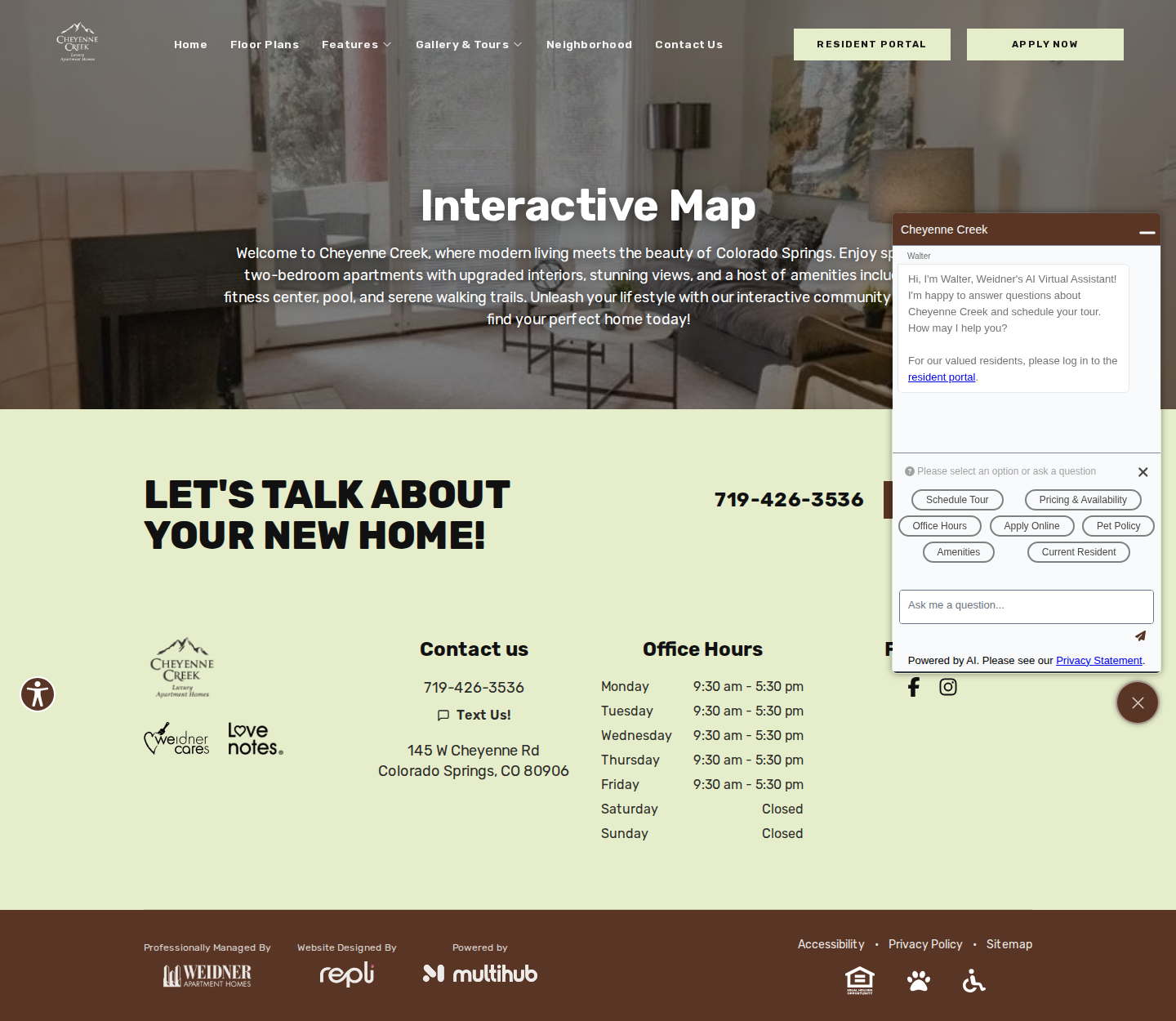The image size is (1176, 1021).
Task: Go to the Home menu item
Action: point(190,45)
